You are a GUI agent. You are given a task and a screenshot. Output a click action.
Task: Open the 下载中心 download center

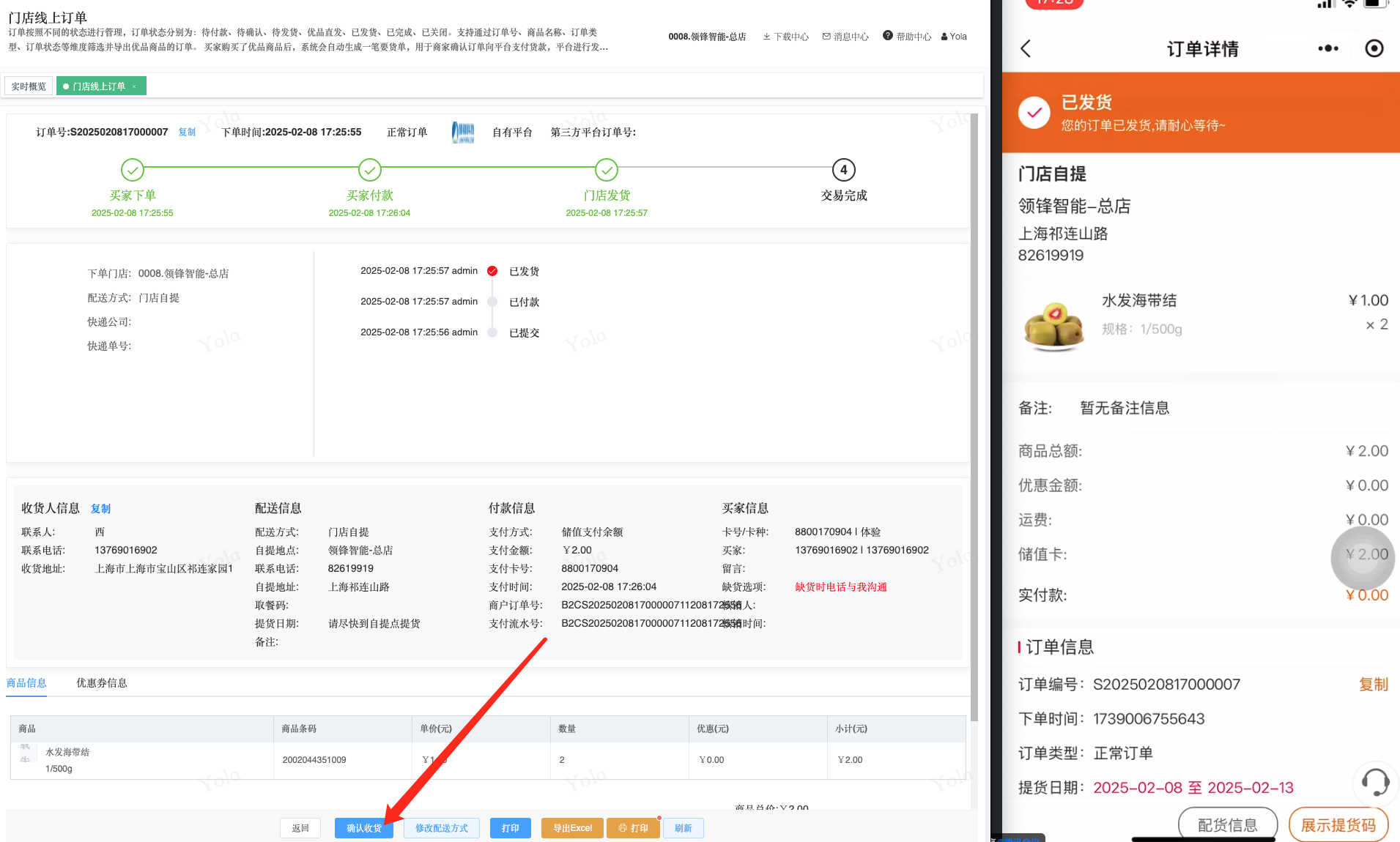click(x=785, y=37)
